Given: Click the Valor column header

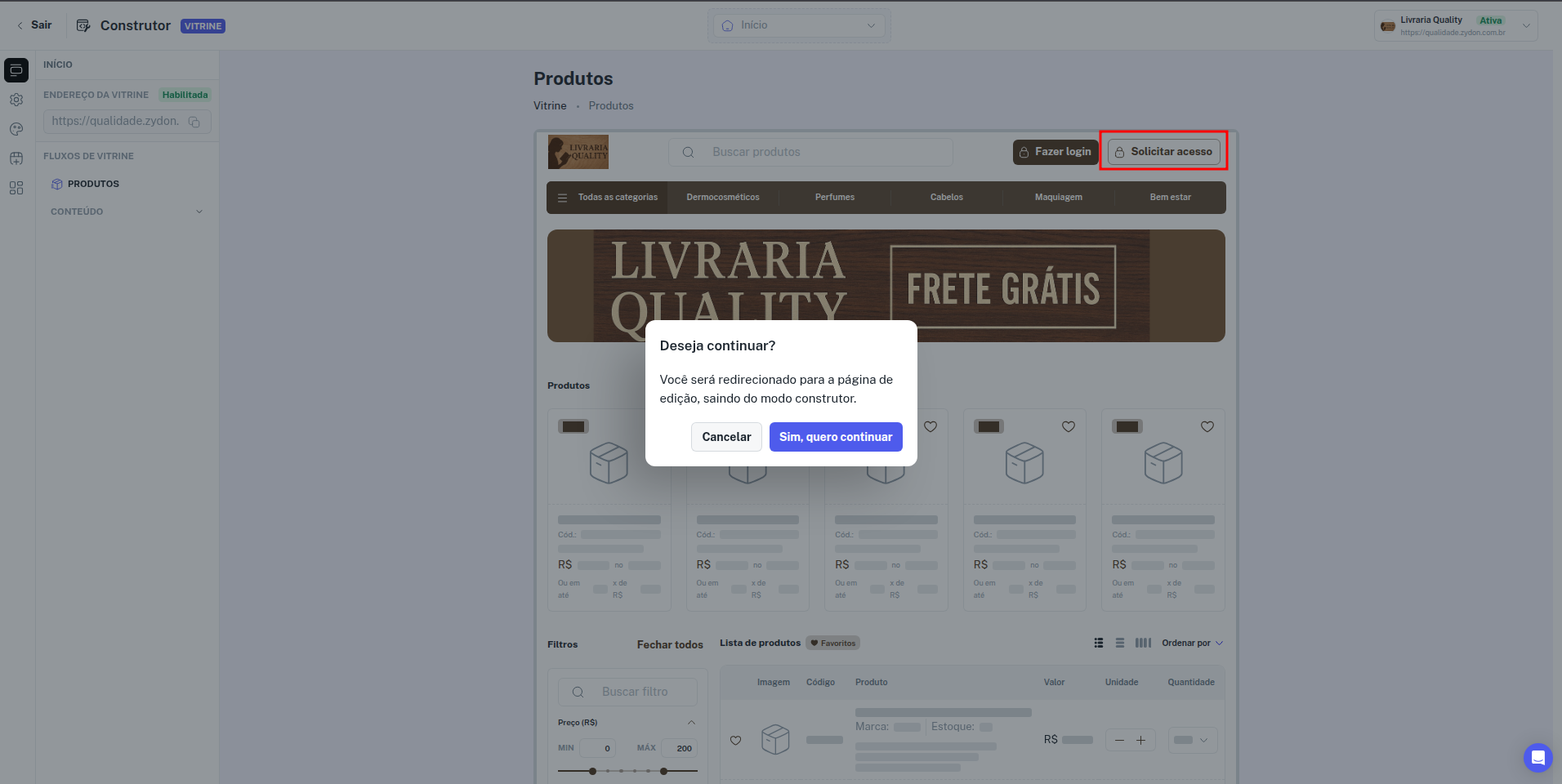Looking at the screenshot, I should pos(1054,682).
